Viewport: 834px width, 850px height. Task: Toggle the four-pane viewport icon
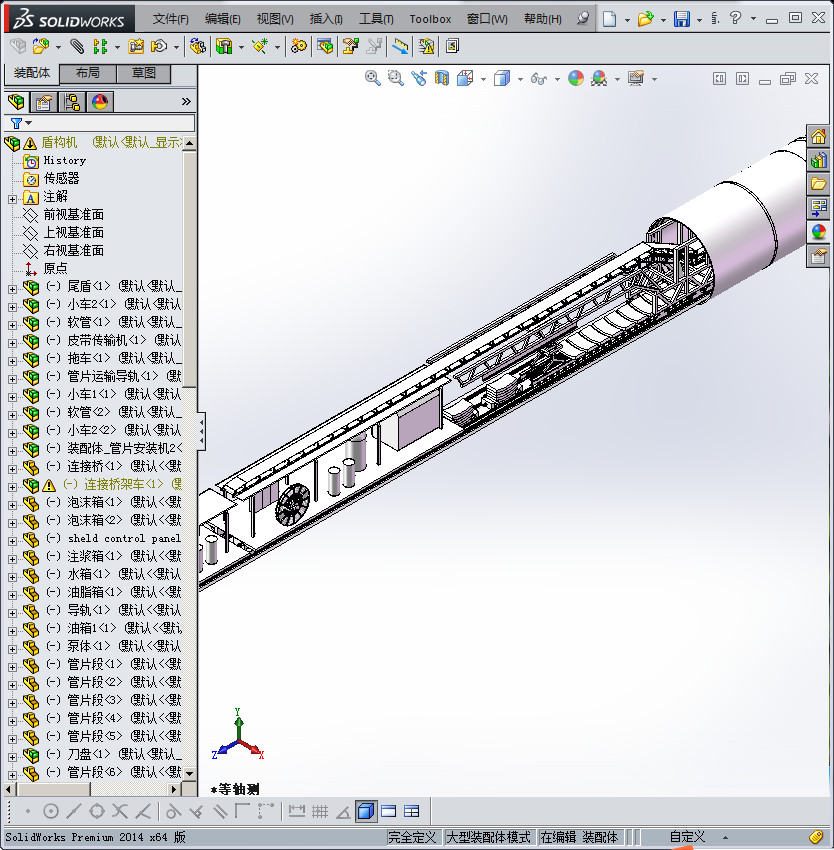412,812
